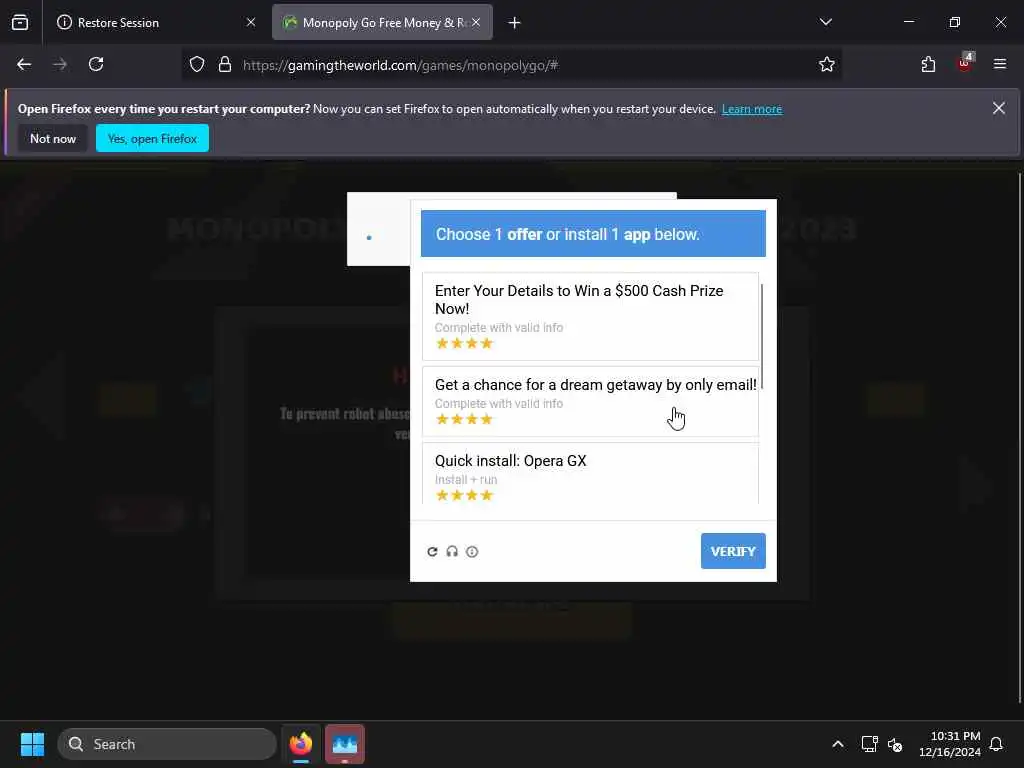Open a new tab with plus button

point(515,23)
